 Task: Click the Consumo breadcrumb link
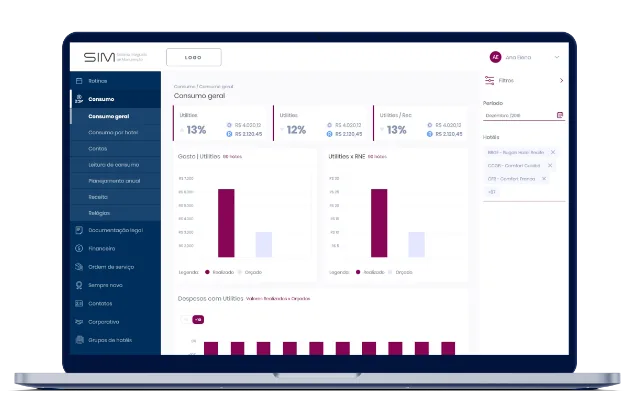183,88
